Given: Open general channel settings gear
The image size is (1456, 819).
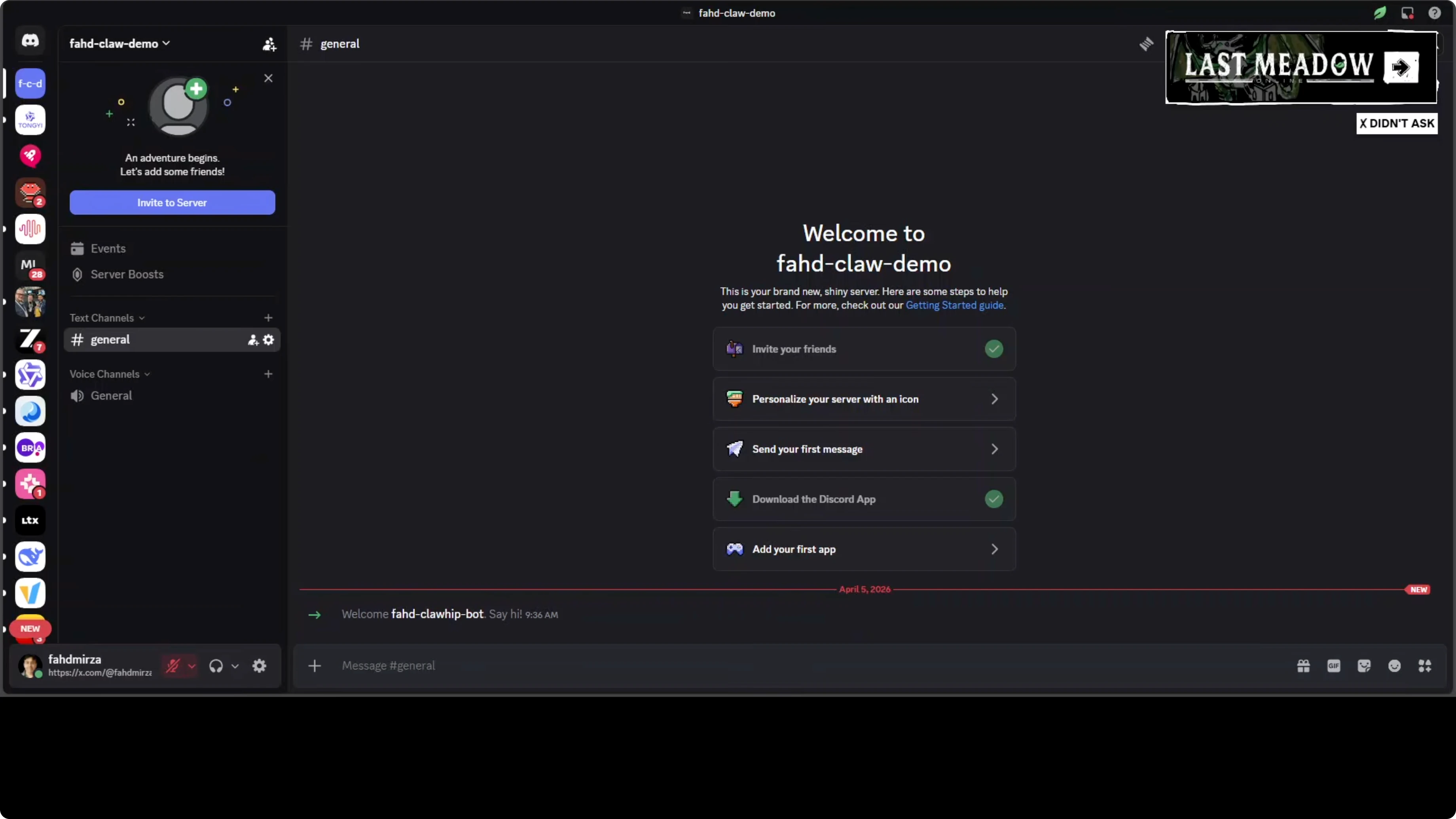Looking at the screenshot, I should (269, 340).
